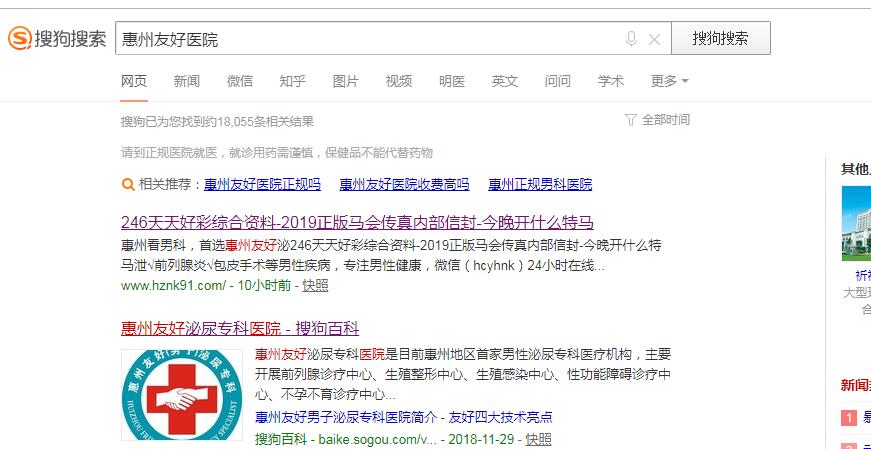Open related suggestion 惠州友好医院收费高吗
Screen dimensions: 871x449
[404, 184]
